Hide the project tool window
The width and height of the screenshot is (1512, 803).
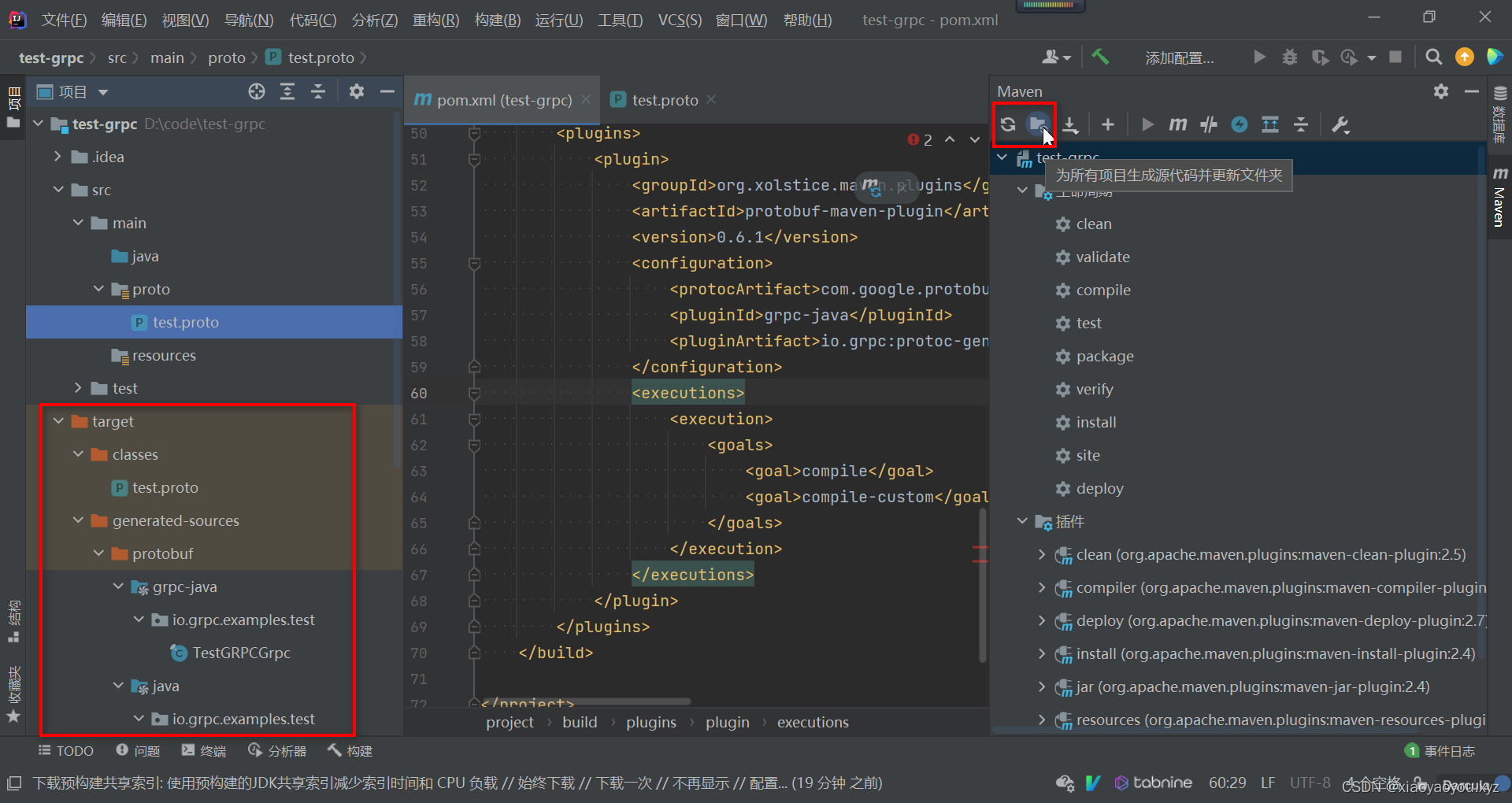point(387,92)
